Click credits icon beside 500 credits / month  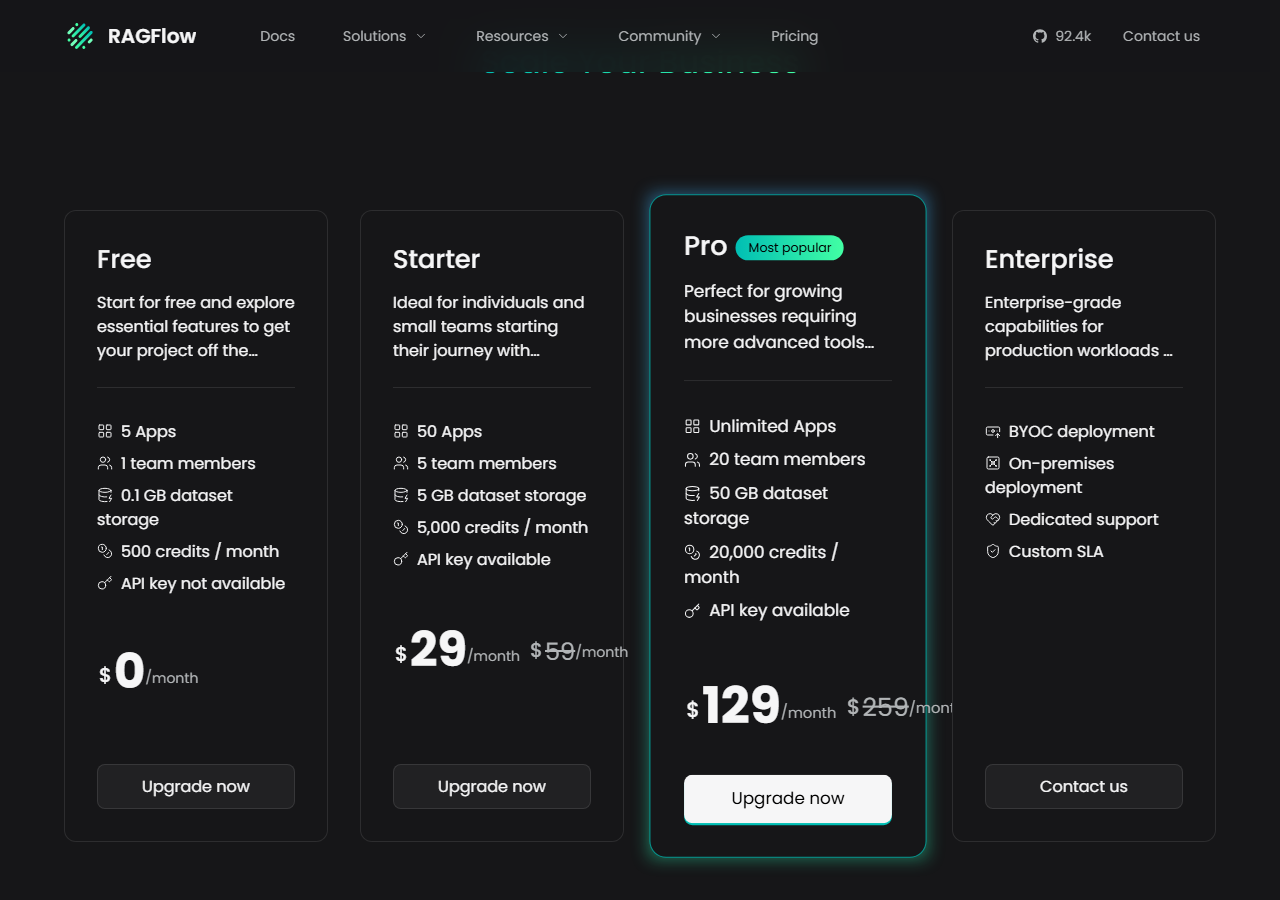click(105, 551)
